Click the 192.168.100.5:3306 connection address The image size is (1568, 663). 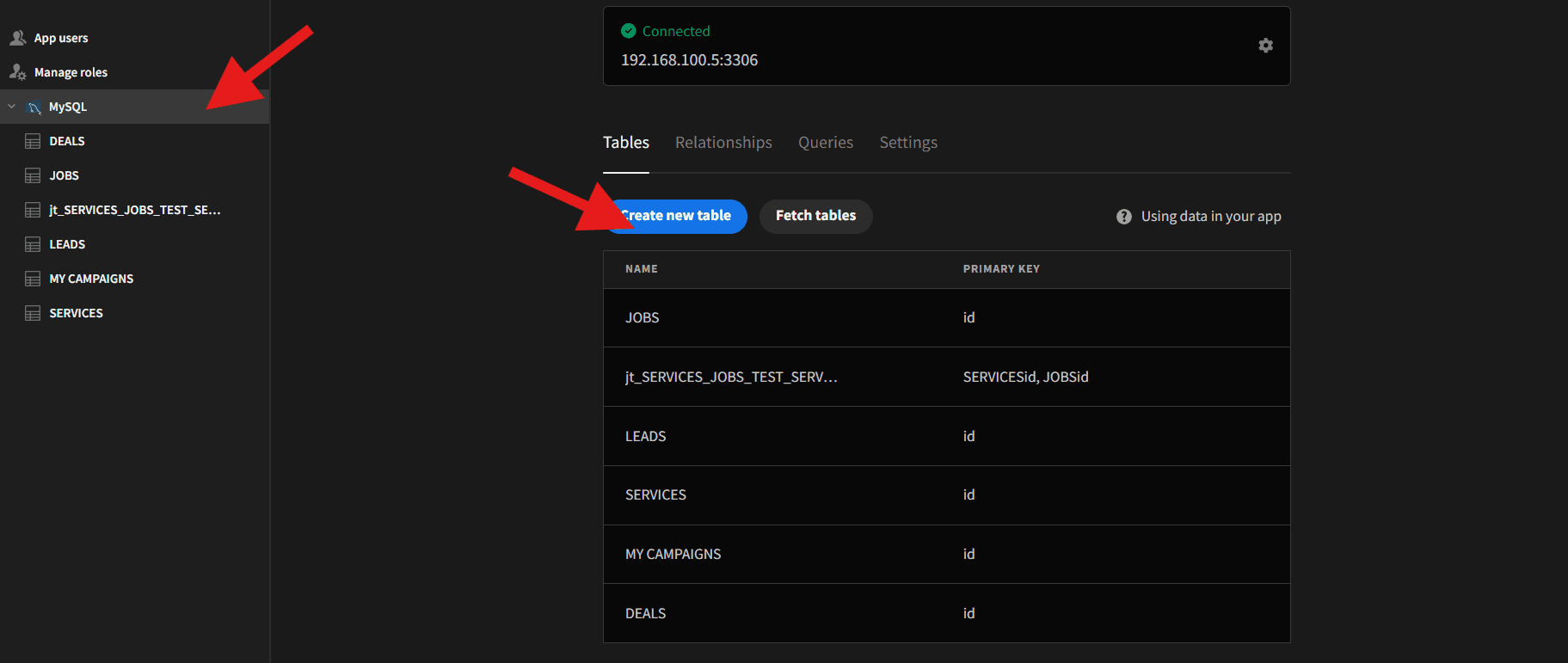click(689, 60)
